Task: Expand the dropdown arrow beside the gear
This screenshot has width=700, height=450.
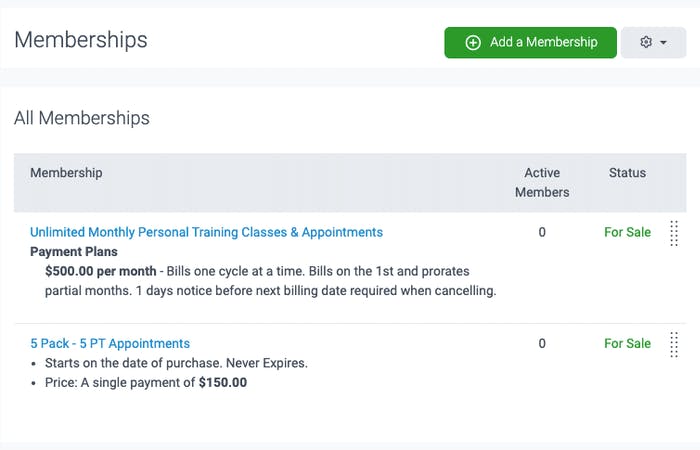Action: point(664,43)
